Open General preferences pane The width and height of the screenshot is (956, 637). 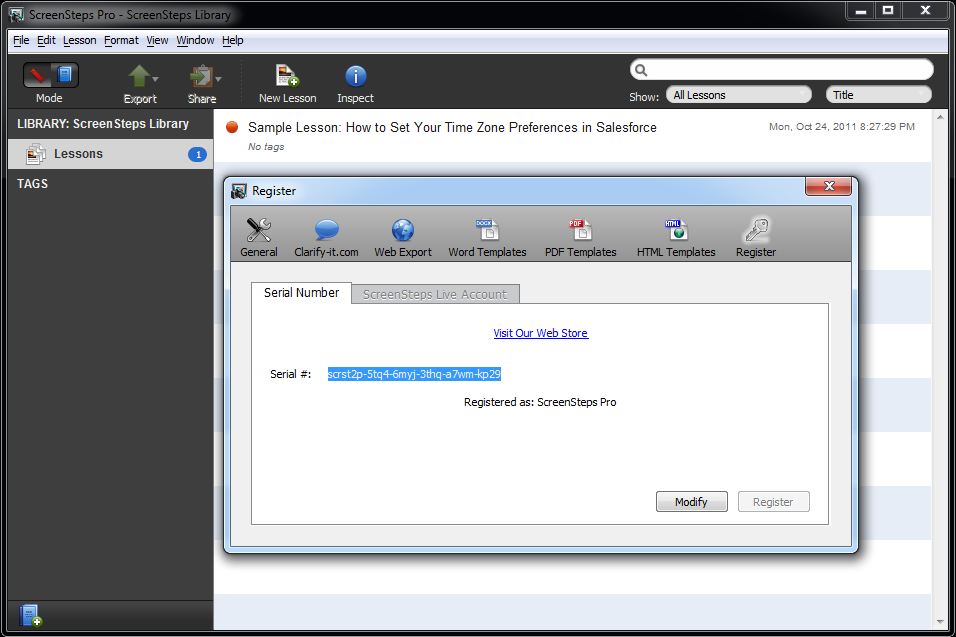(x=259, y=237)
